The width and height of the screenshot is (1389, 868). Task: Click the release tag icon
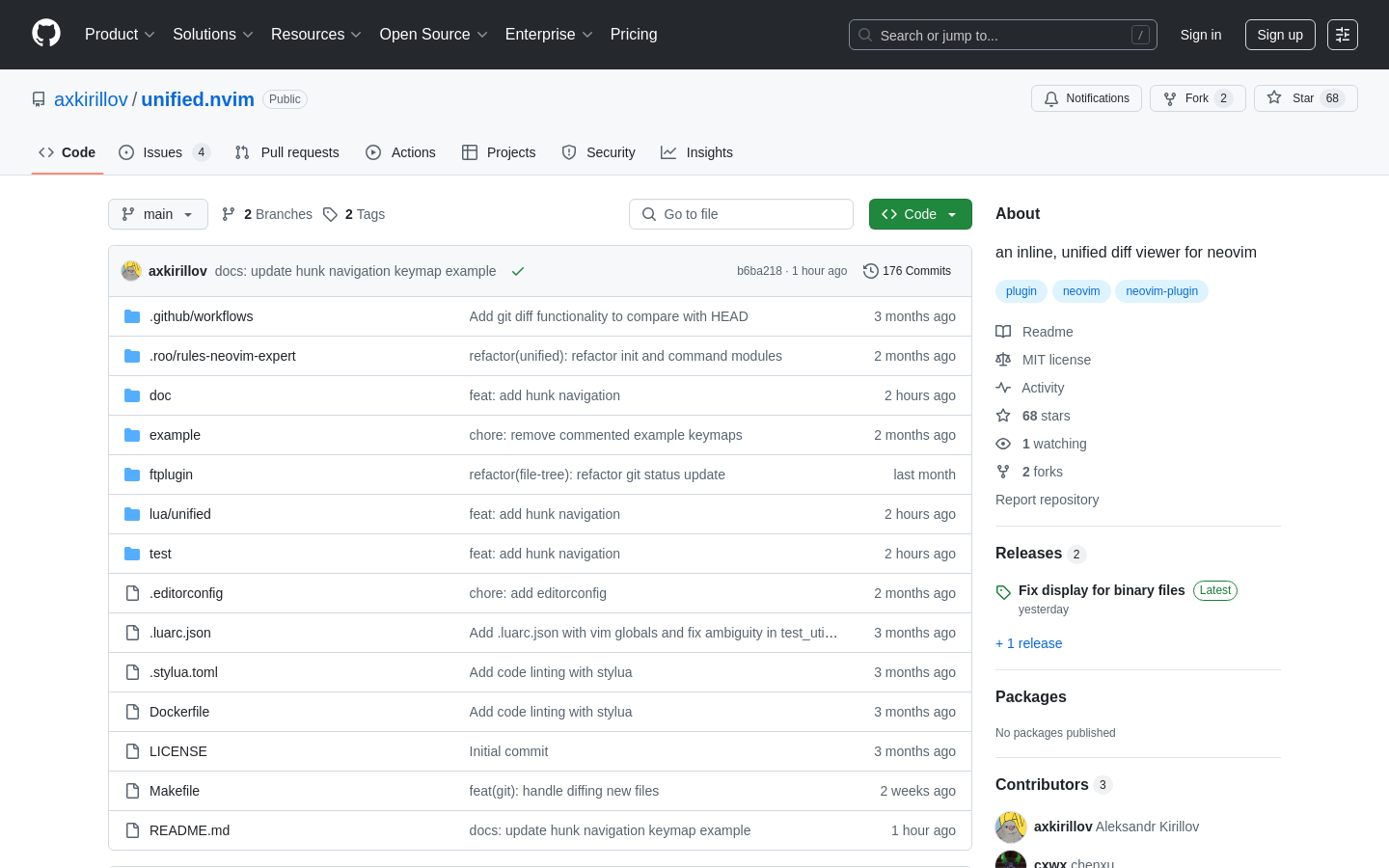click(x=1003, y=592)
